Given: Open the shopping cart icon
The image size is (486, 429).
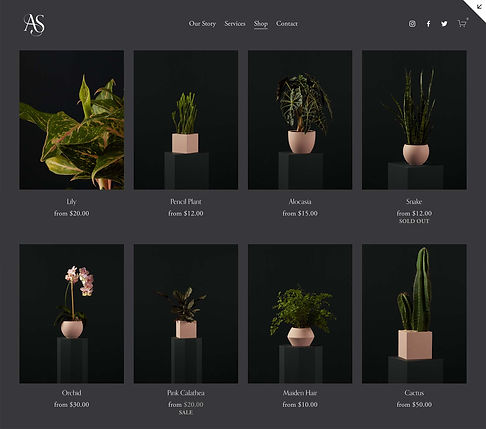Looking at the screenshot, I should coord(462,24).
